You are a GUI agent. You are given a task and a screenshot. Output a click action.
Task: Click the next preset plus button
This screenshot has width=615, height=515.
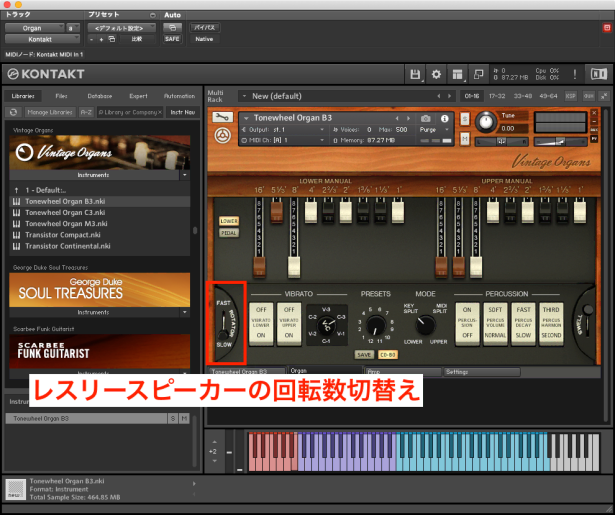(x=101, y=39)
